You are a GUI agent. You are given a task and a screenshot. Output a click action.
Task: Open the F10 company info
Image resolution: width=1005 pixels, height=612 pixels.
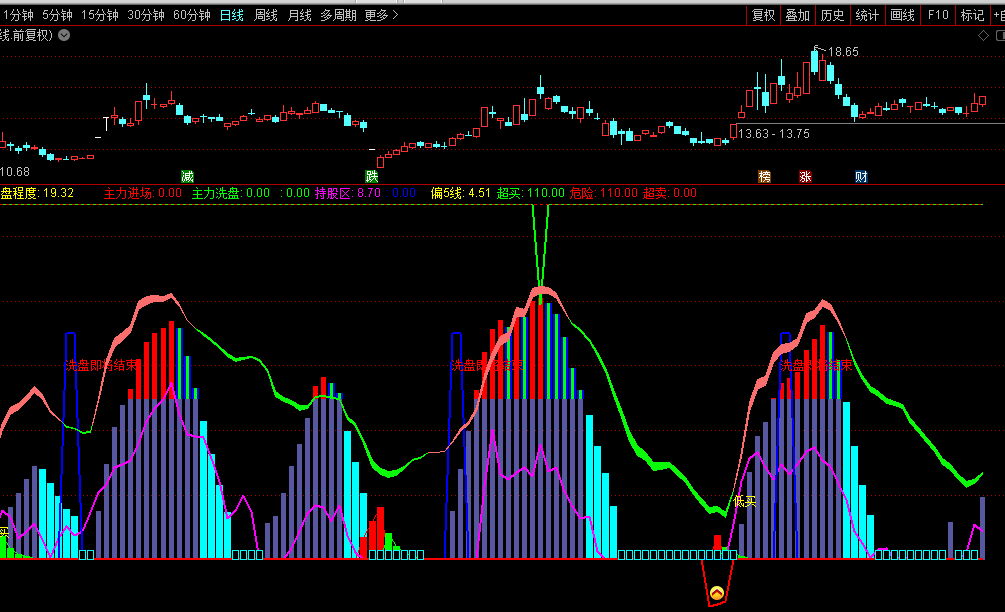tap(937, 15)
